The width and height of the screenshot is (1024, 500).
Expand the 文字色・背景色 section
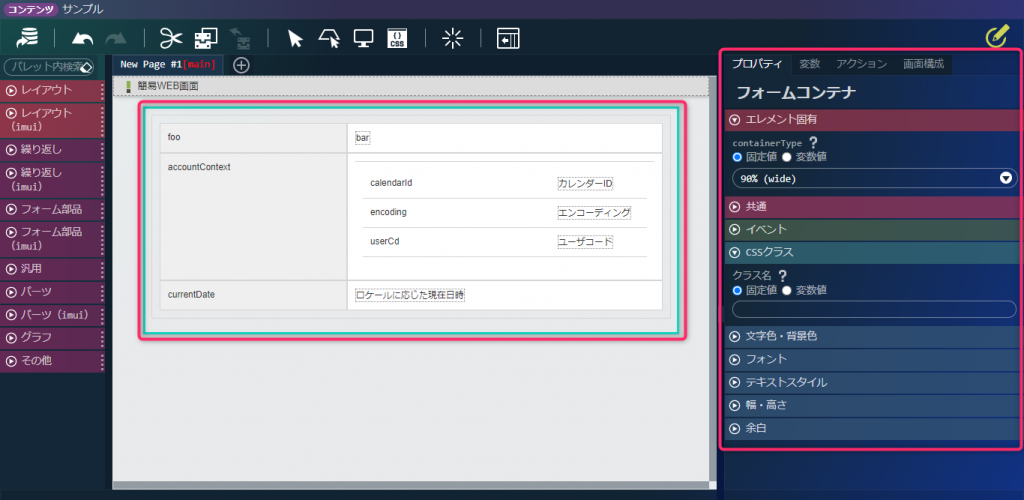pyautogui.click(x=872, y=337)
